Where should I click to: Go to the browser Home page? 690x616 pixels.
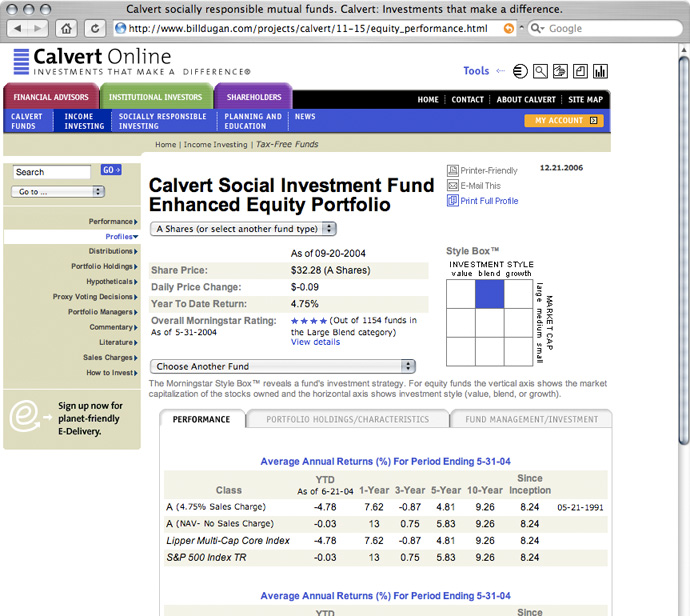[x=66, y=29]
